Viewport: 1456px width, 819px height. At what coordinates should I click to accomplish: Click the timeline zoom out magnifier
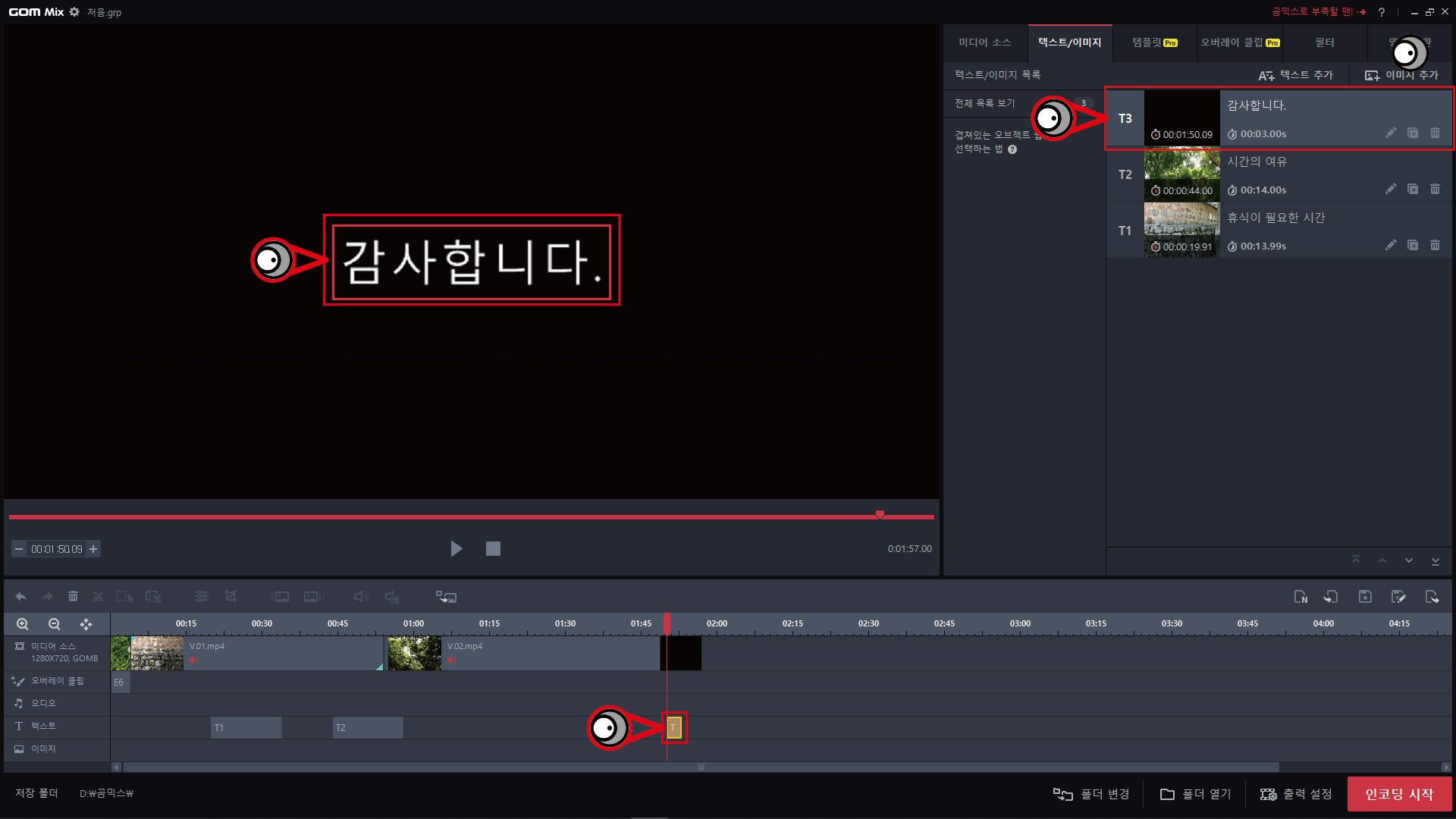54,624
